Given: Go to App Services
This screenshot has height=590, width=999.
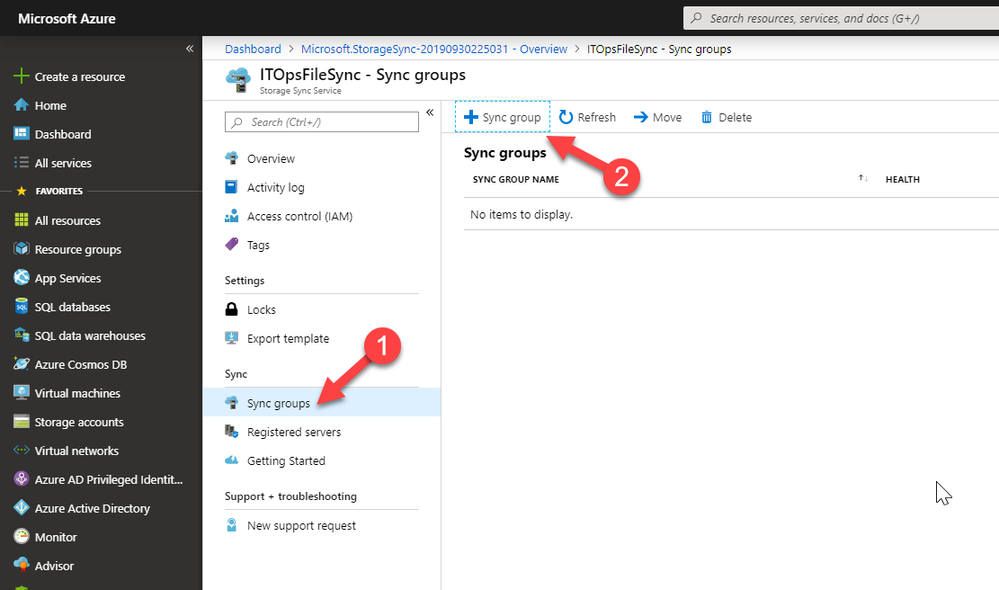Looking at the screenshot, I should tap(67, 278).
